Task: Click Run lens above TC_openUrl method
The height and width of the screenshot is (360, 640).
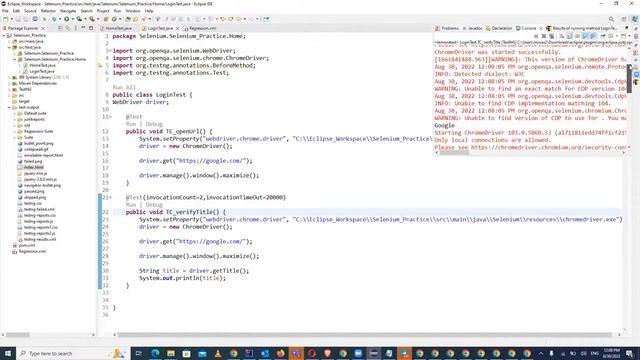Action: (x=131, y=124)
